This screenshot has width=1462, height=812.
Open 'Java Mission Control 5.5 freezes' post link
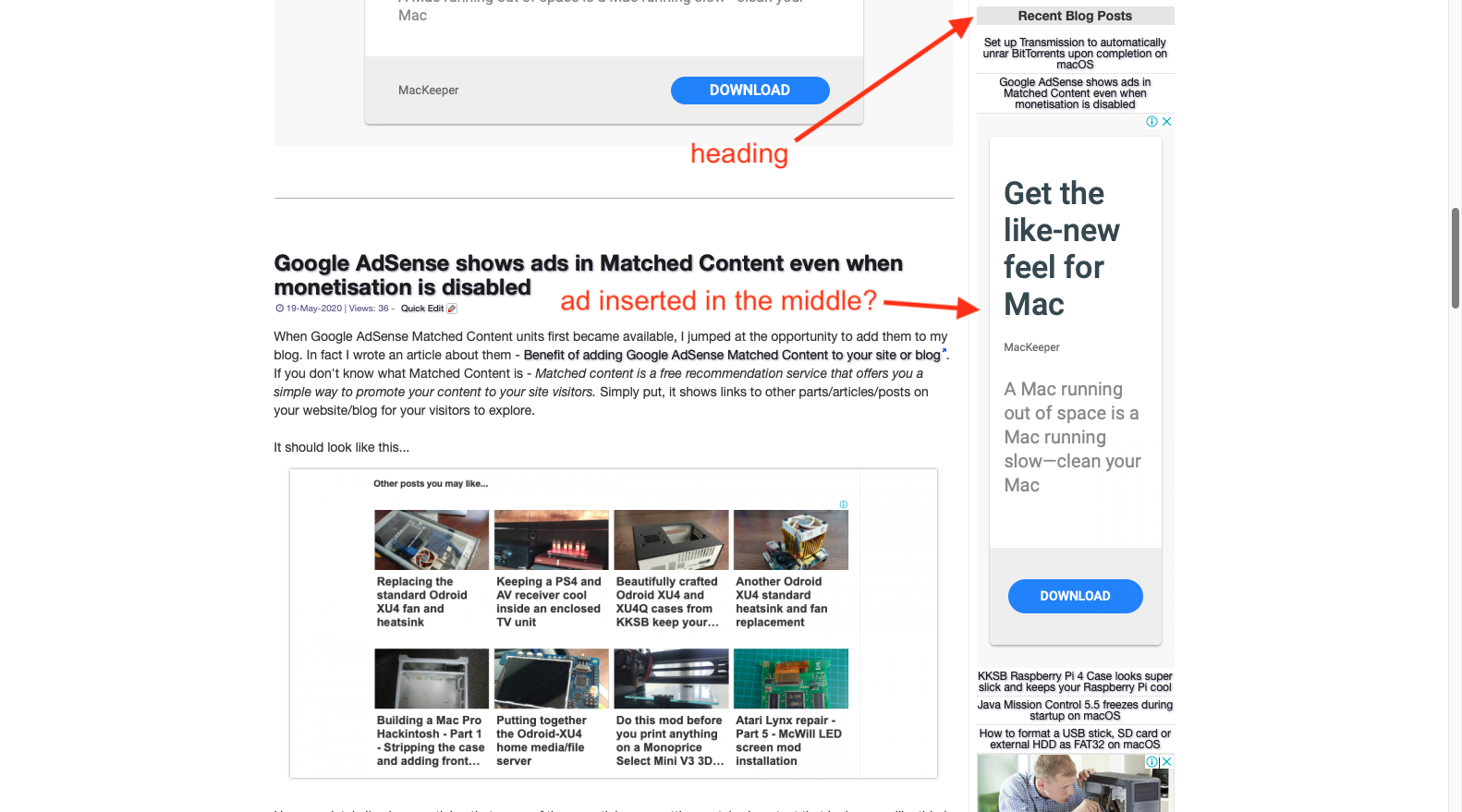click(x=1075, y=710)
